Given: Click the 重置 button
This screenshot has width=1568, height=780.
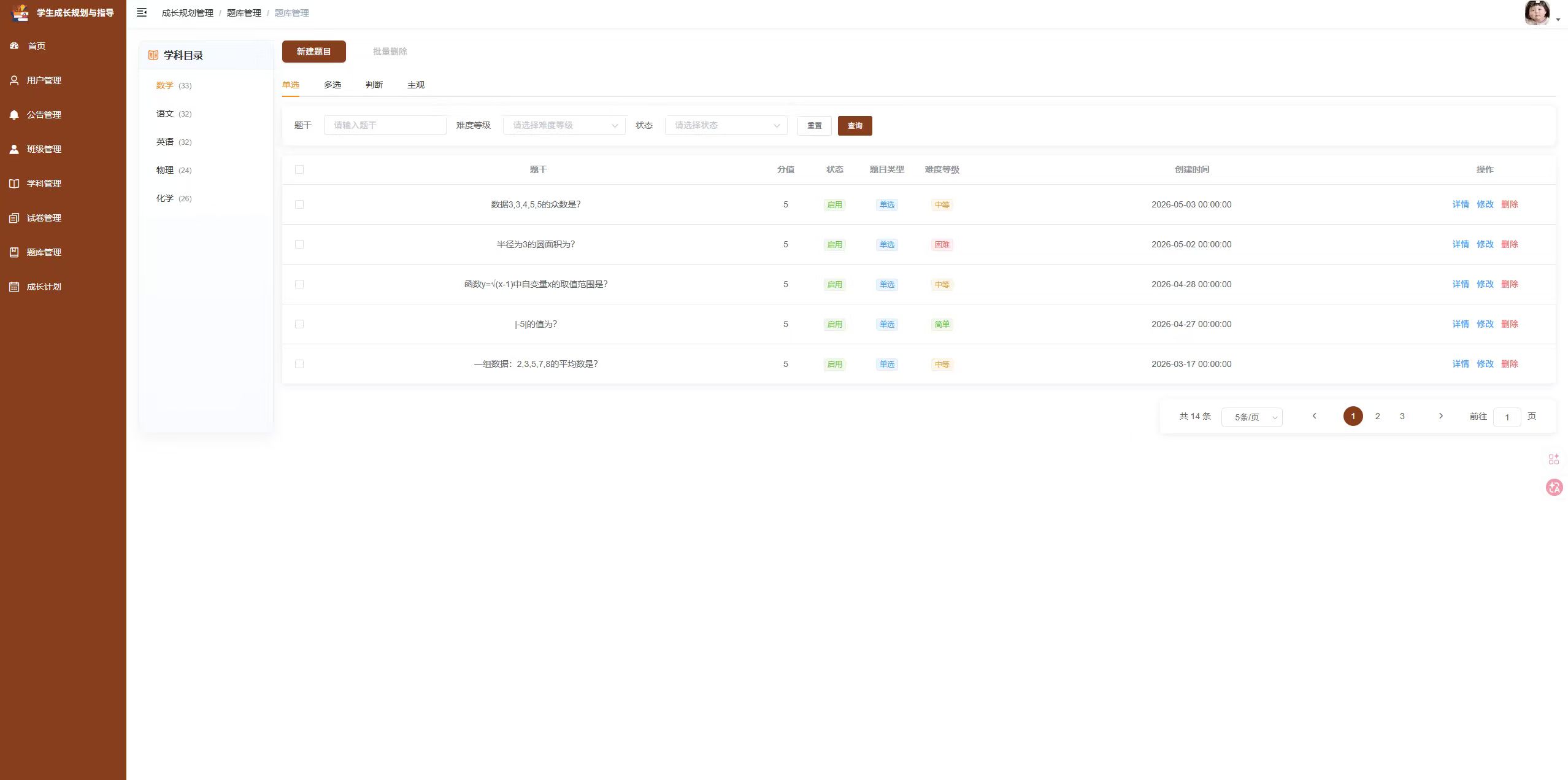Looking at the screenshot, I should 815,126.
